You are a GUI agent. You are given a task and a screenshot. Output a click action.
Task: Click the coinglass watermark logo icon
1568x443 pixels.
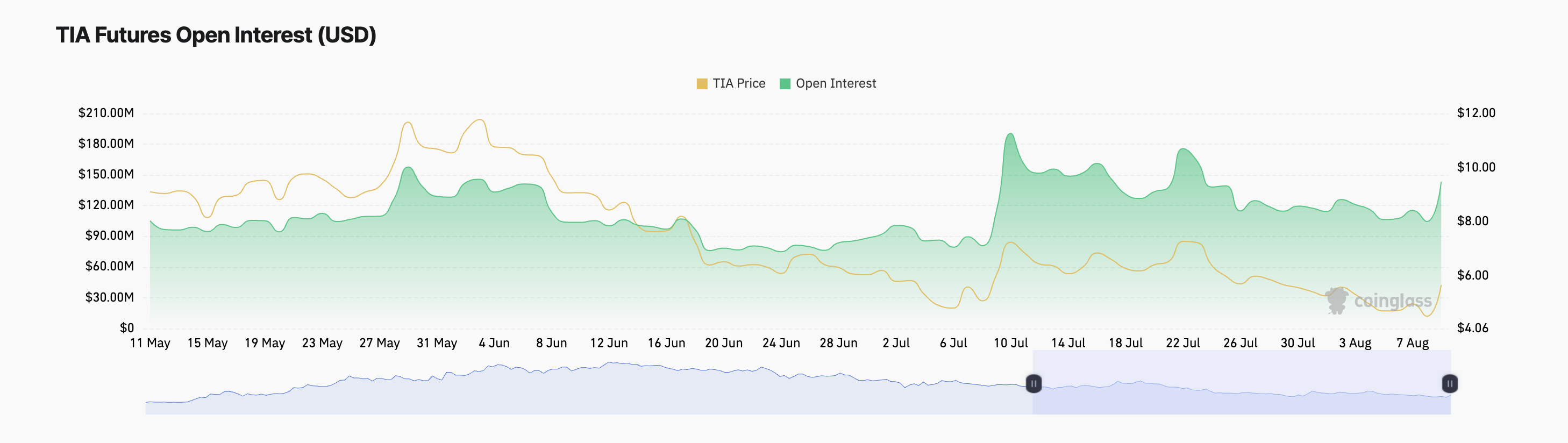pos(1337,301)
